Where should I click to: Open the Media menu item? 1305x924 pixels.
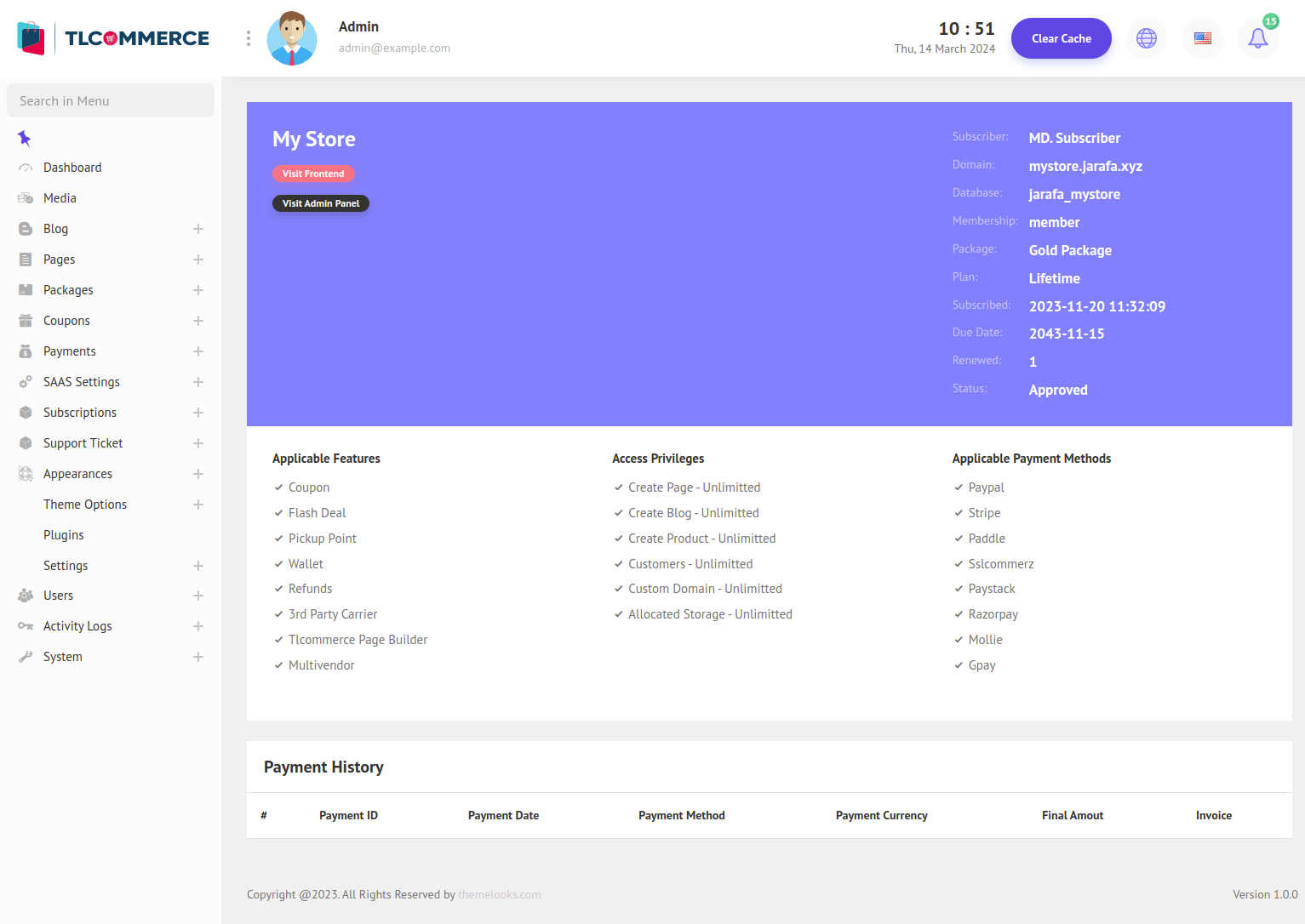coord(60,198)
